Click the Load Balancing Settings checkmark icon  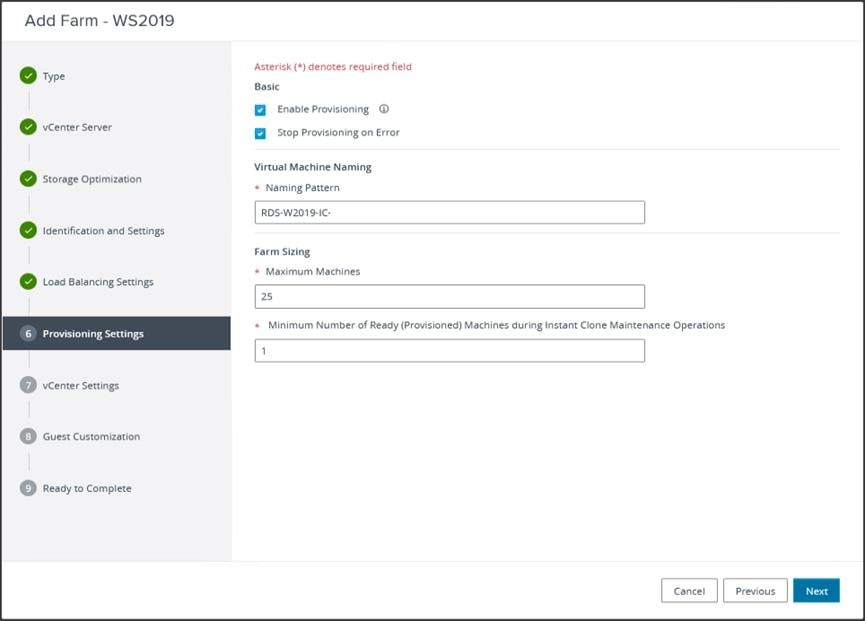[28, 282]
